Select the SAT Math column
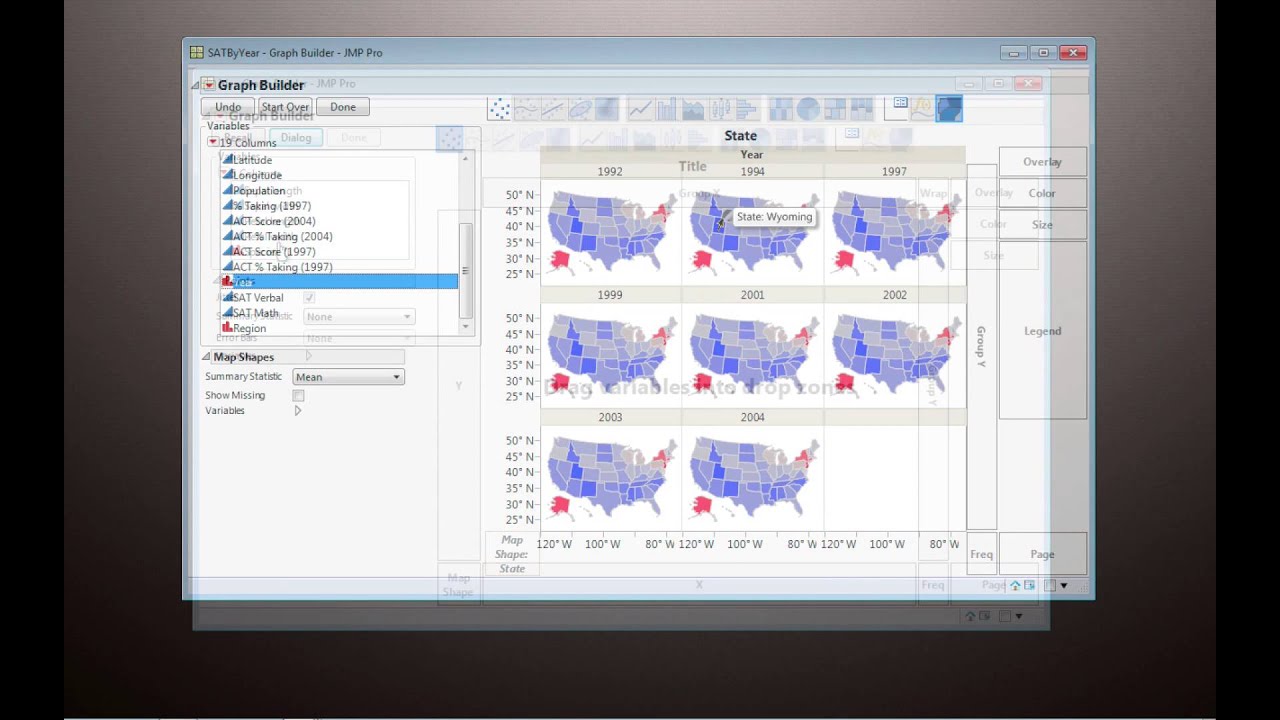The width and height of the screenshot is (1280, 720). [339, 313]
